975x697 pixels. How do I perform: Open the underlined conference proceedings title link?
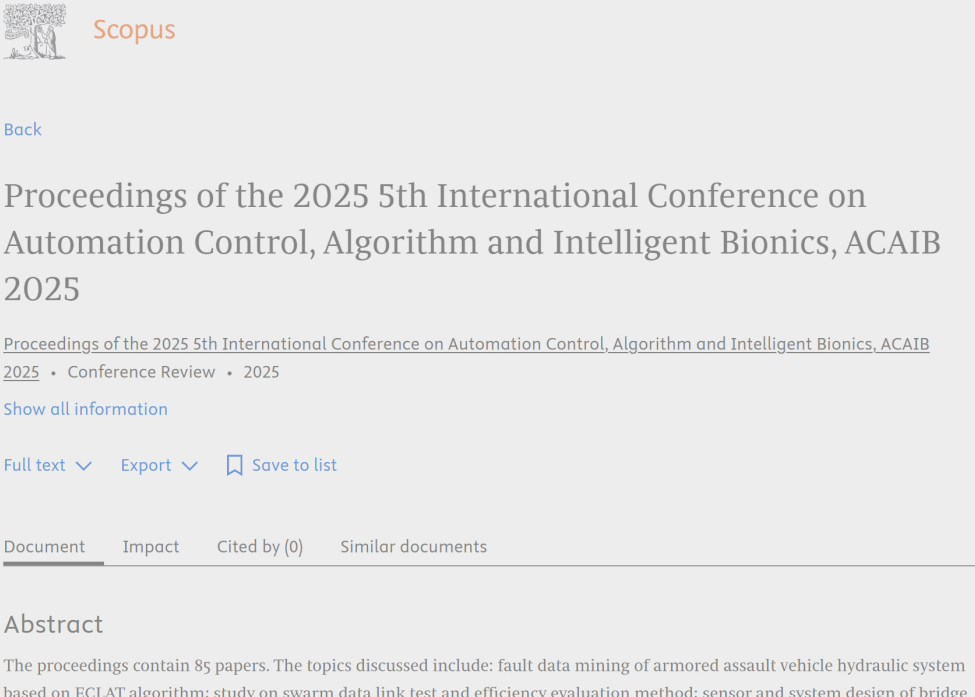466,343
